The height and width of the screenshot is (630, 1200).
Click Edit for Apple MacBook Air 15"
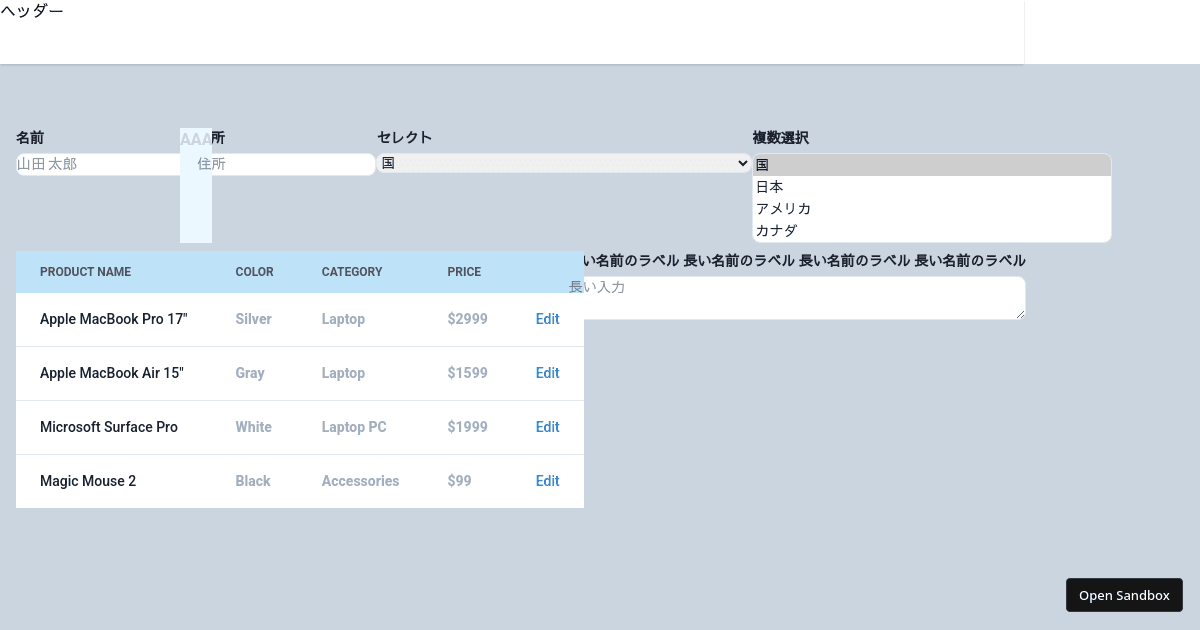547,373
